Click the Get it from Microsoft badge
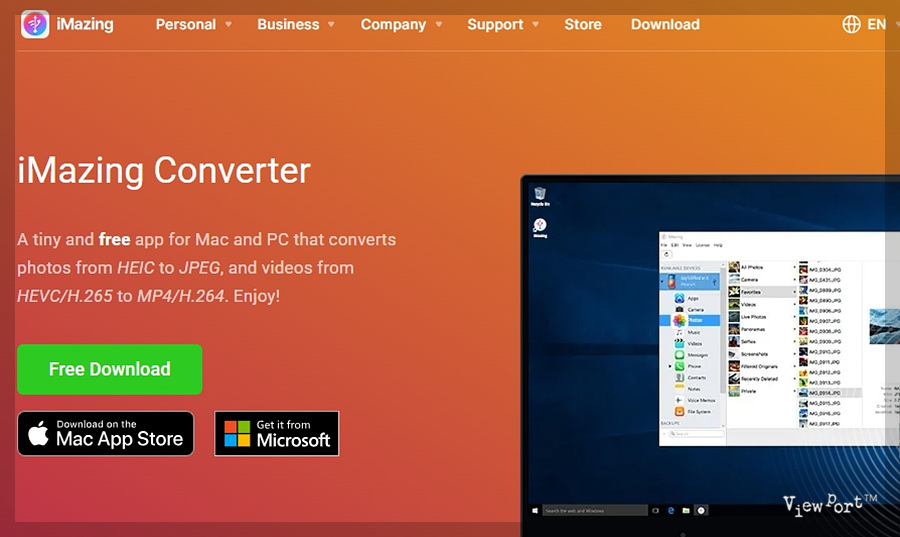 click(277, 433)
